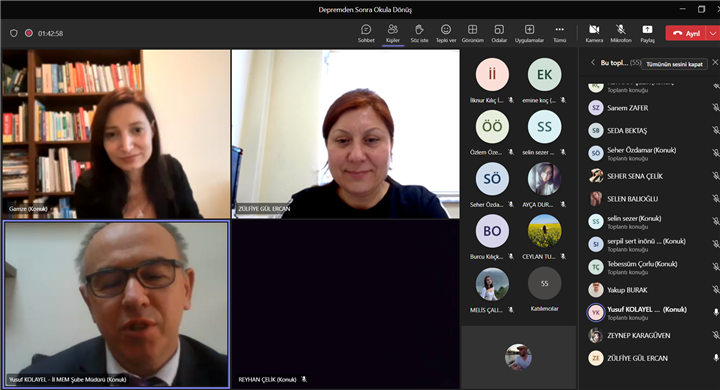Collapse the Bu toplantı participants section

(x=593, y=62)
